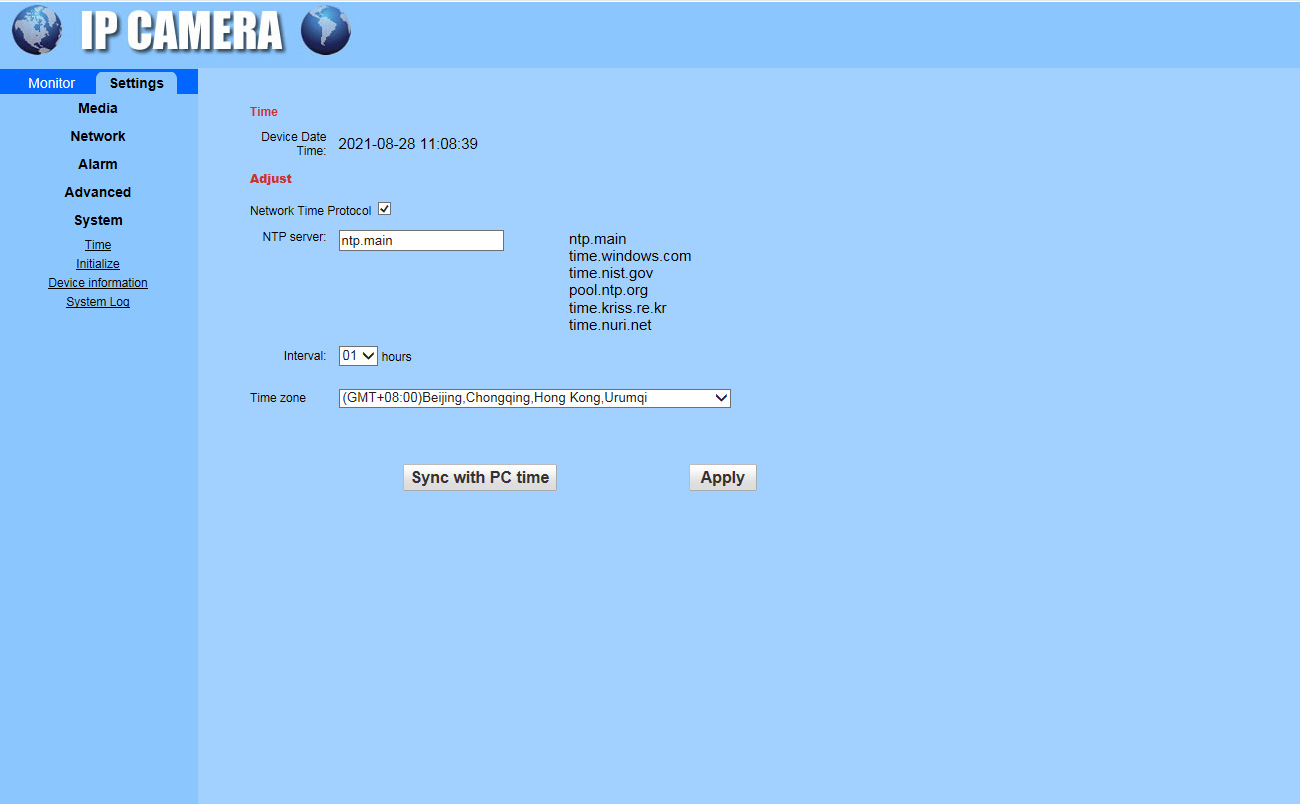This screenshot has height=804, width=1300.
Task: Select time.nuri.net from the server list
Action: tap(610, 325)
